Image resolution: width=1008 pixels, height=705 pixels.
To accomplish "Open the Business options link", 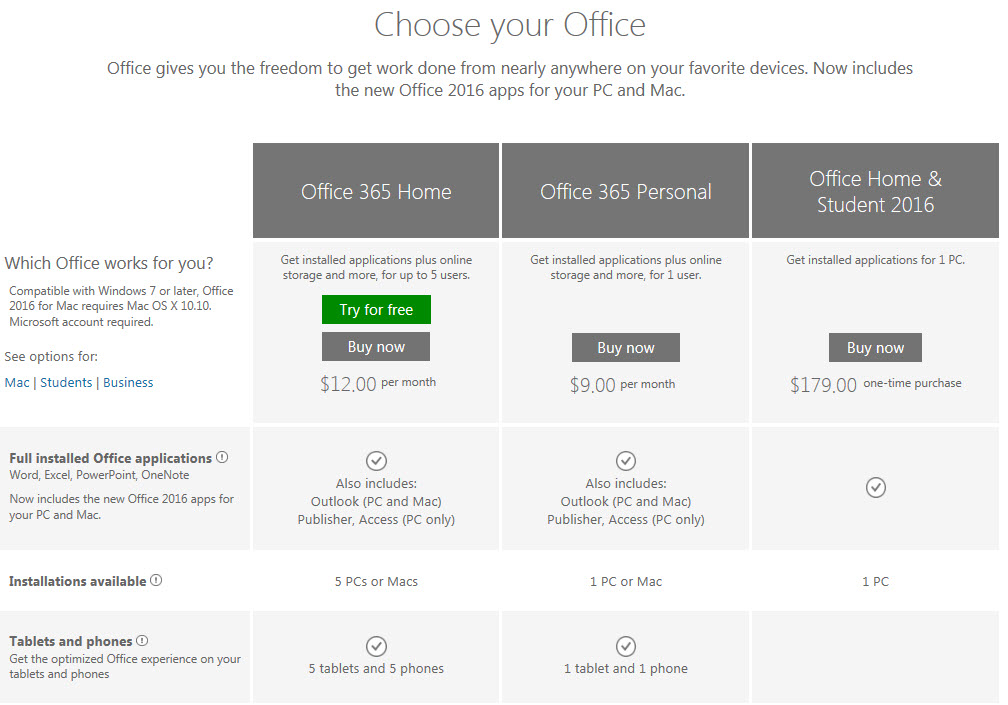I will click(128, 382).
